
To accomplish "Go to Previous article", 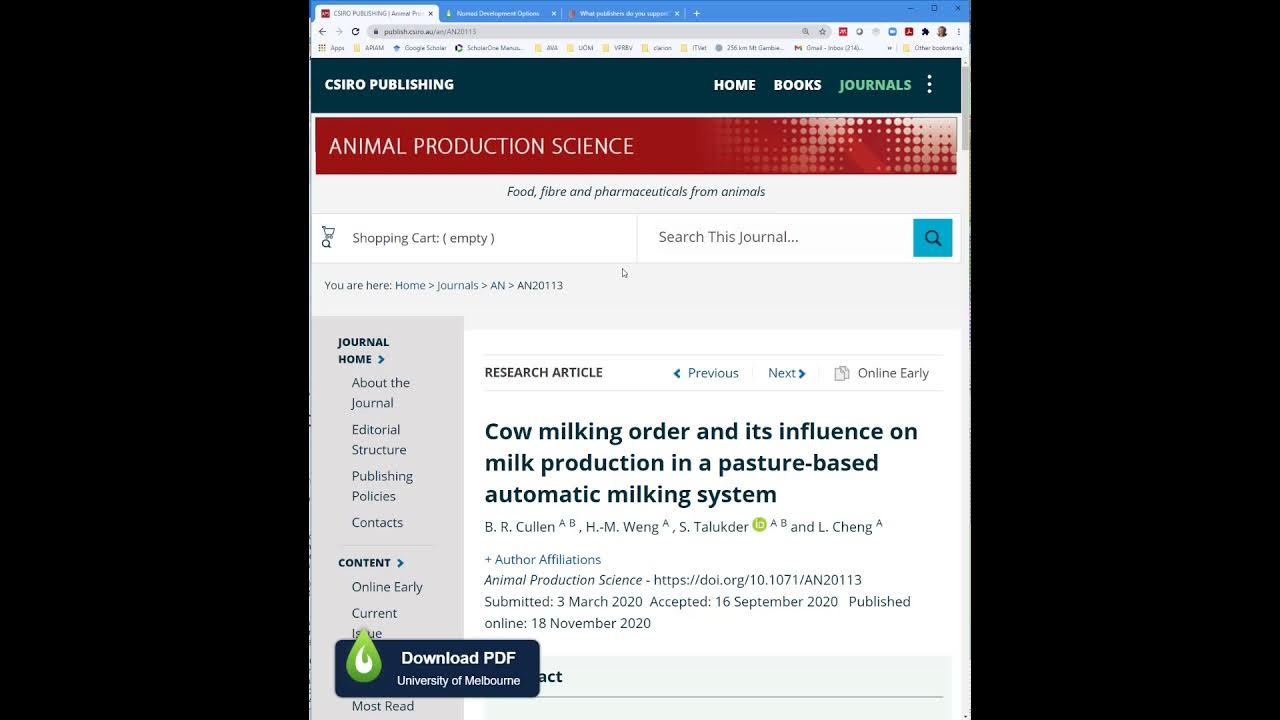I will tap(706, 373).
